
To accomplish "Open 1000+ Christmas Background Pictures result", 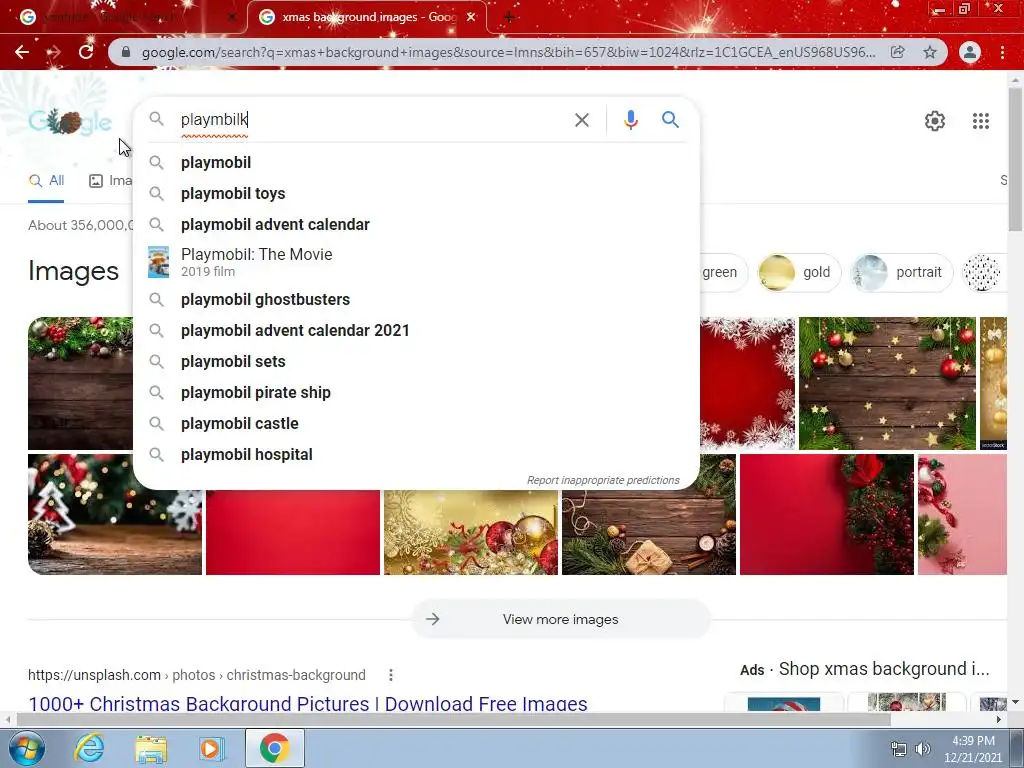I will point(308,704).
